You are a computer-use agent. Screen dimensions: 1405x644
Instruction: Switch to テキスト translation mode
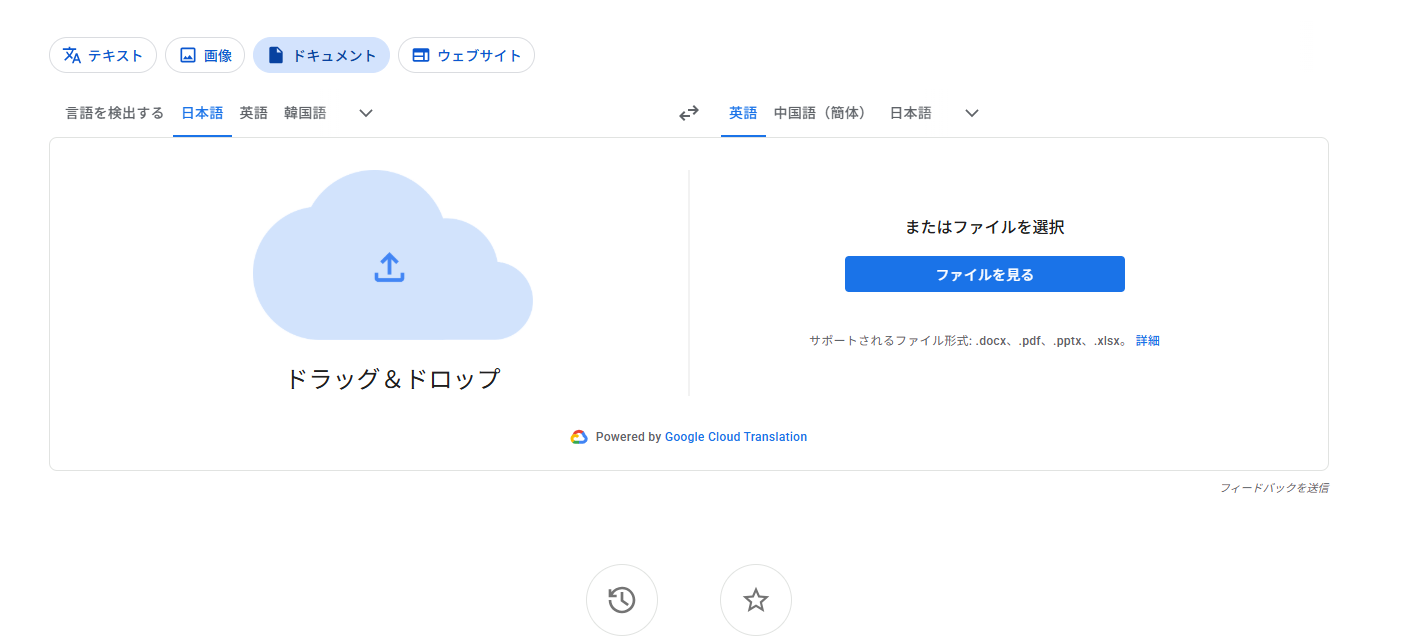pos(103,55)
